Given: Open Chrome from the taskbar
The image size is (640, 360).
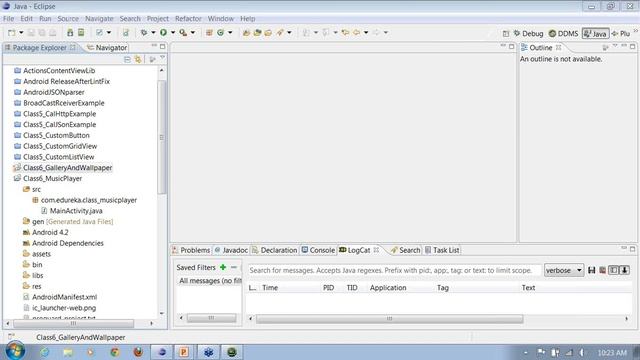Looking at the screenshot, I should (x=115, y=352).
